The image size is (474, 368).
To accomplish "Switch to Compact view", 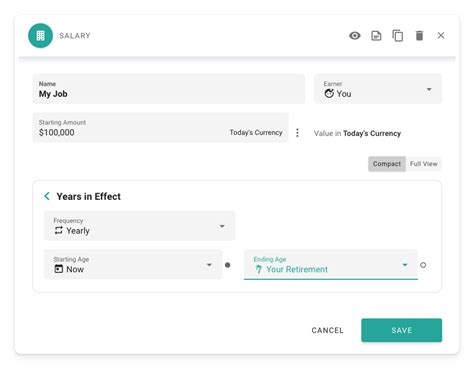I will pos(387,164).
